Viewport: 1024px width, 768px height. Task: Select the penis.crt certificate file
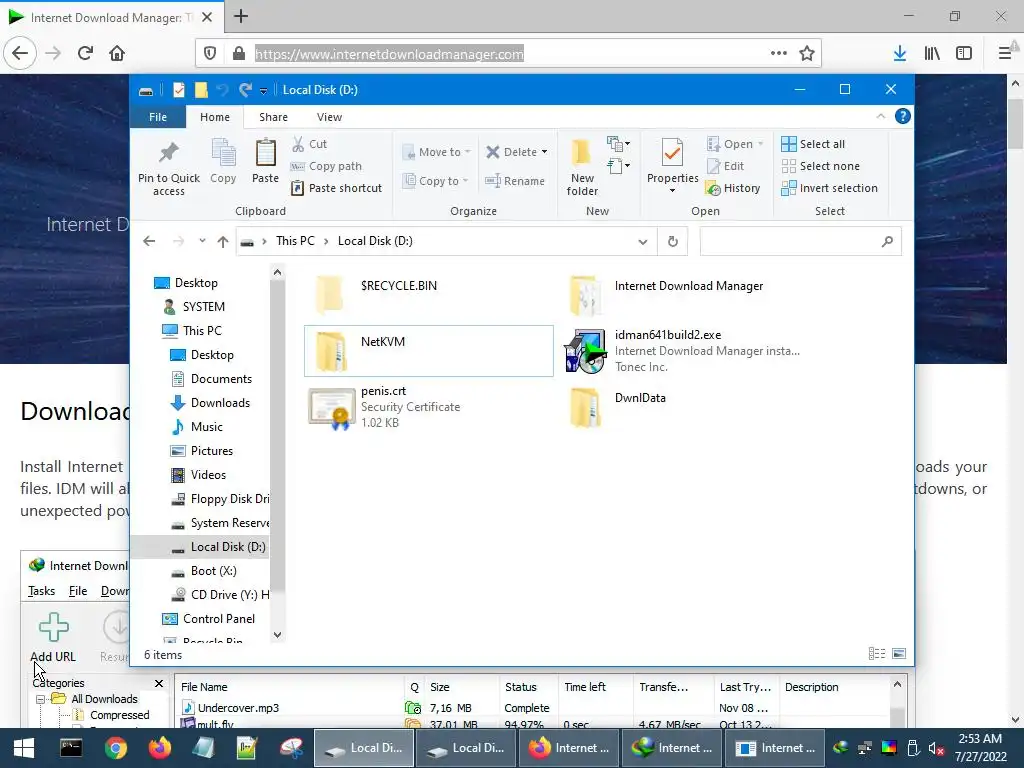tap(428, 407)
